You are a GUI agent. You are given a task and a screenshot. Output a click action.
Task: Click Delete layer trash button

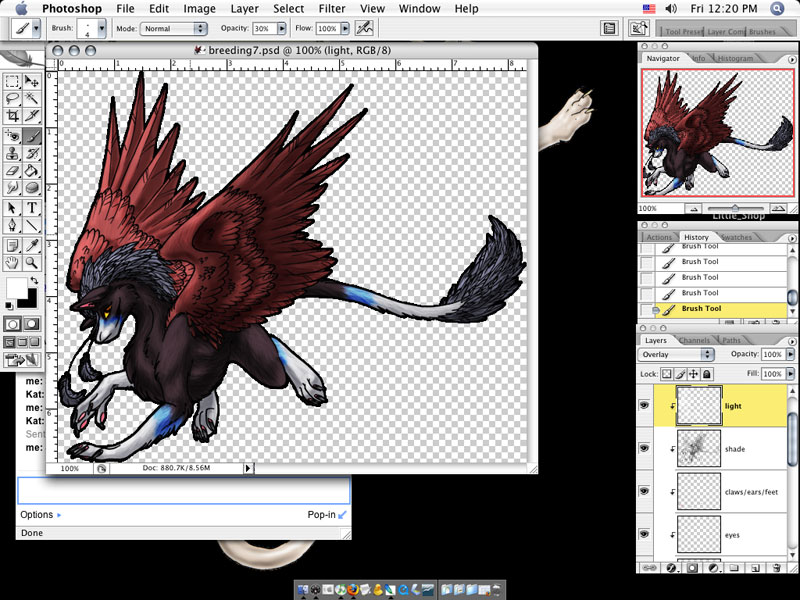[x=777, y=567]
